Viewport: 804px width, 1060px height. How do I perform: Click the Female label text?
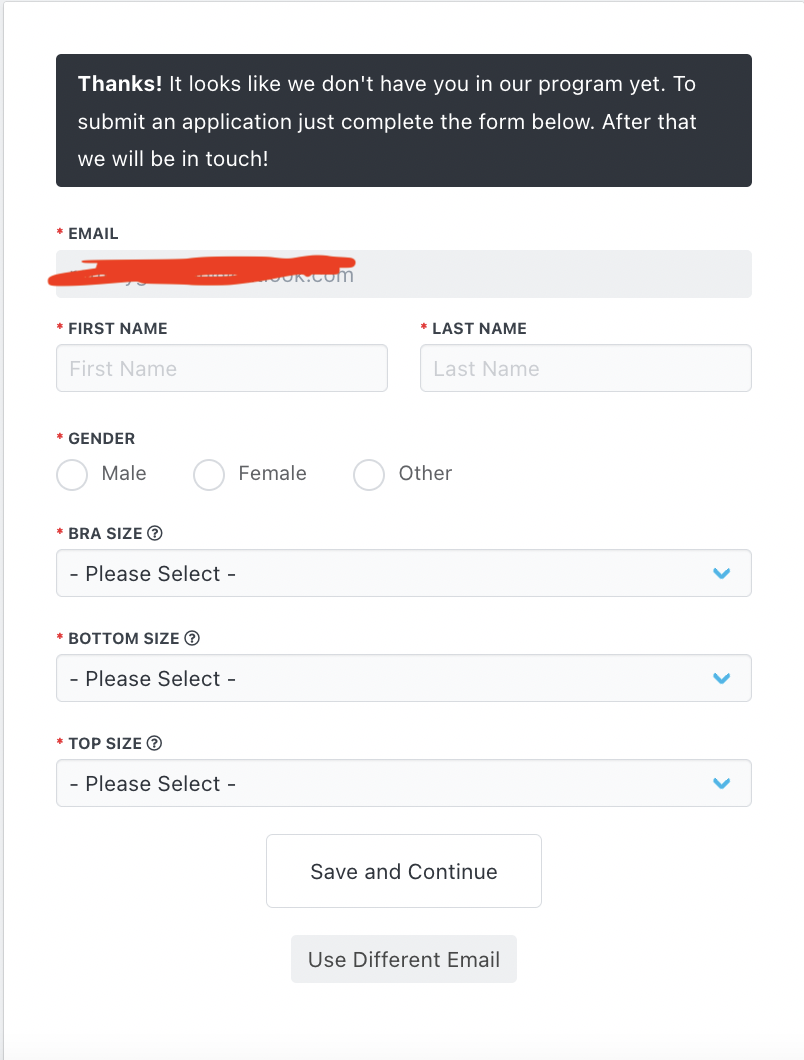(273, 473)
